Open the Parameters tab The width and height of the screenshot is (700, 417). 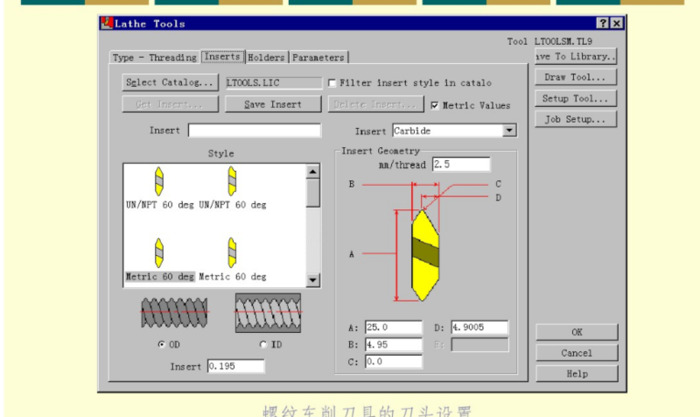click(318, 58)
